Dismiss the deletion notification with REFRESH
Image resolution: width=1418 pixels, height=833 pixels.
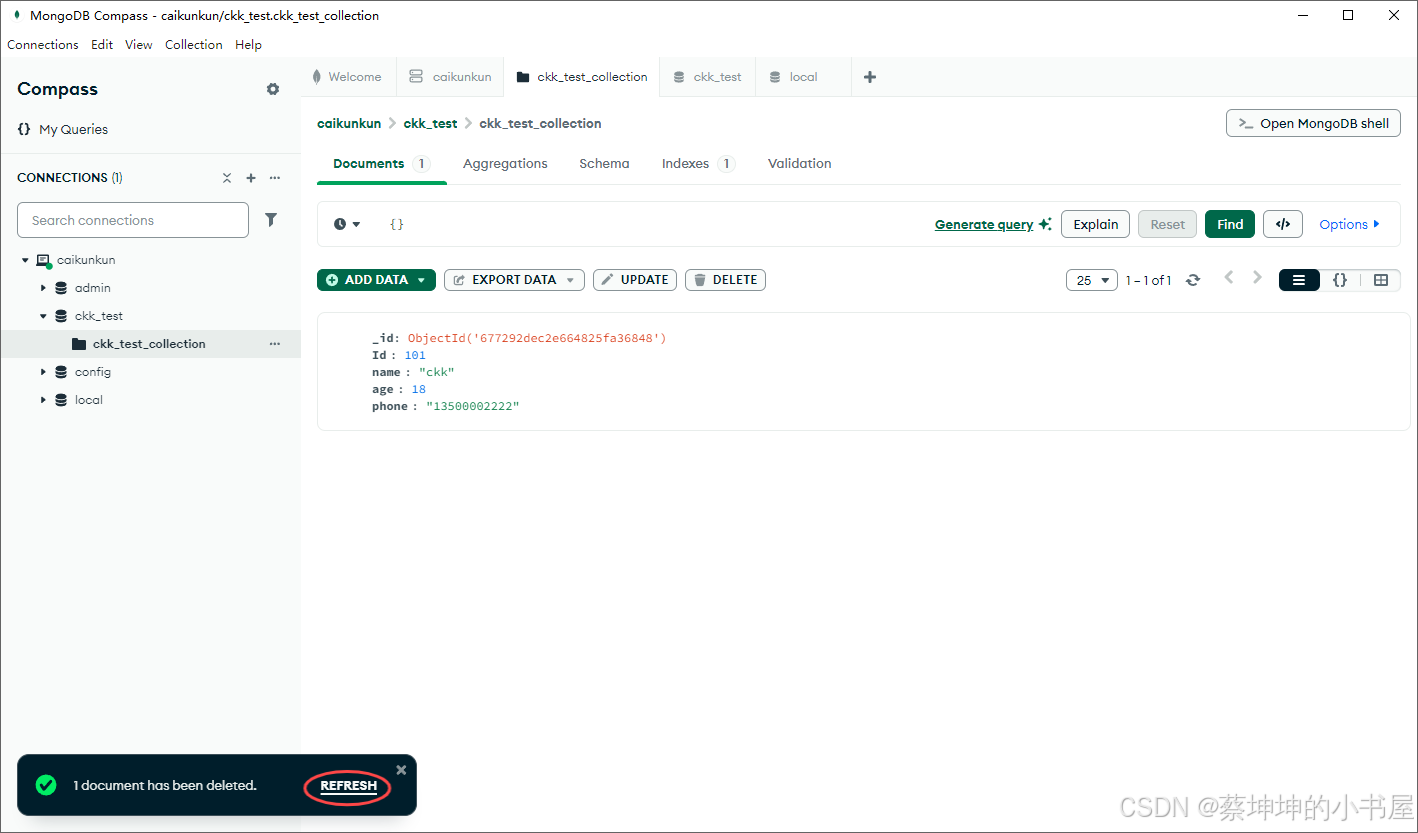(x=346, y=786)
